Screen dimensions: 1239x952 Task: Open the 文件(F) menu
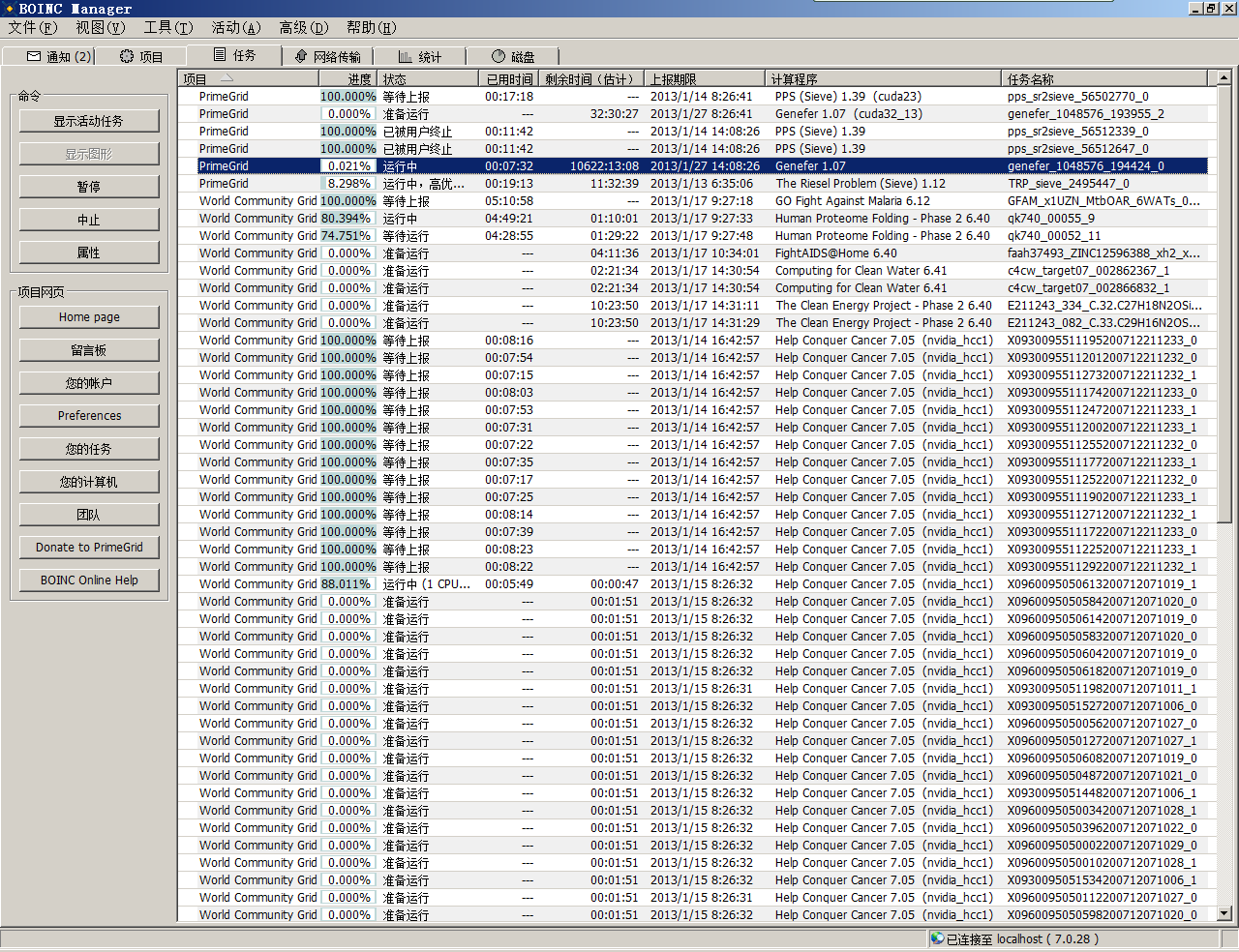click(32, 28)
